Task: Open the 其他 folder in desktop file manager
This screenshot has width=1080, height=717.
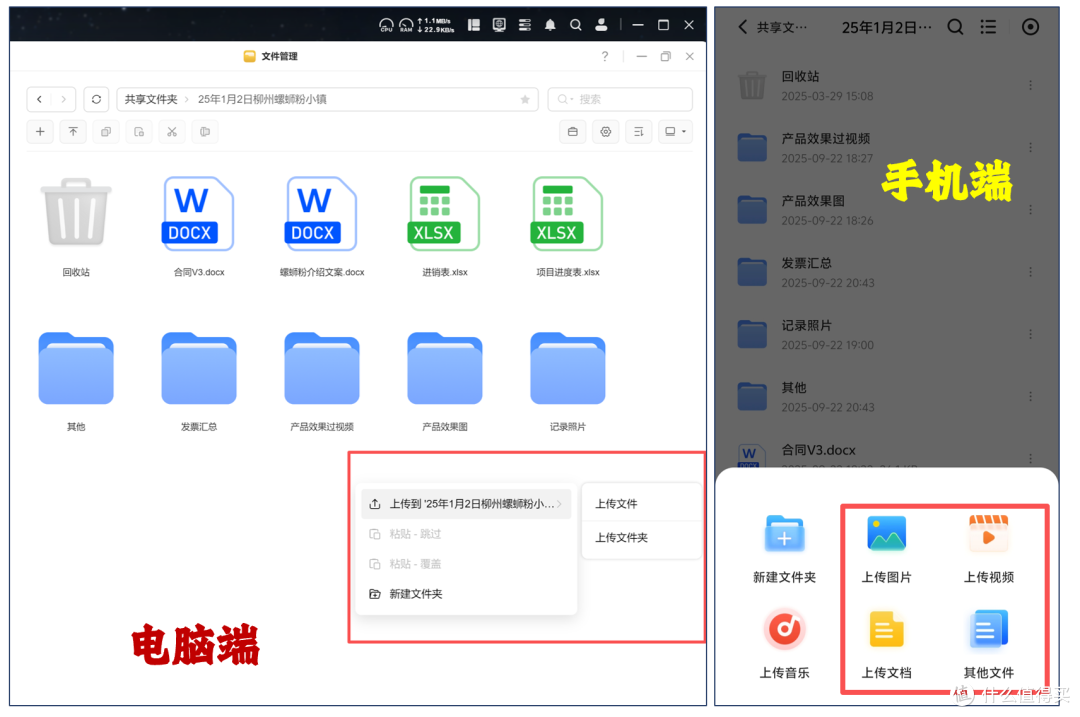Action: [x=76, y=368]
